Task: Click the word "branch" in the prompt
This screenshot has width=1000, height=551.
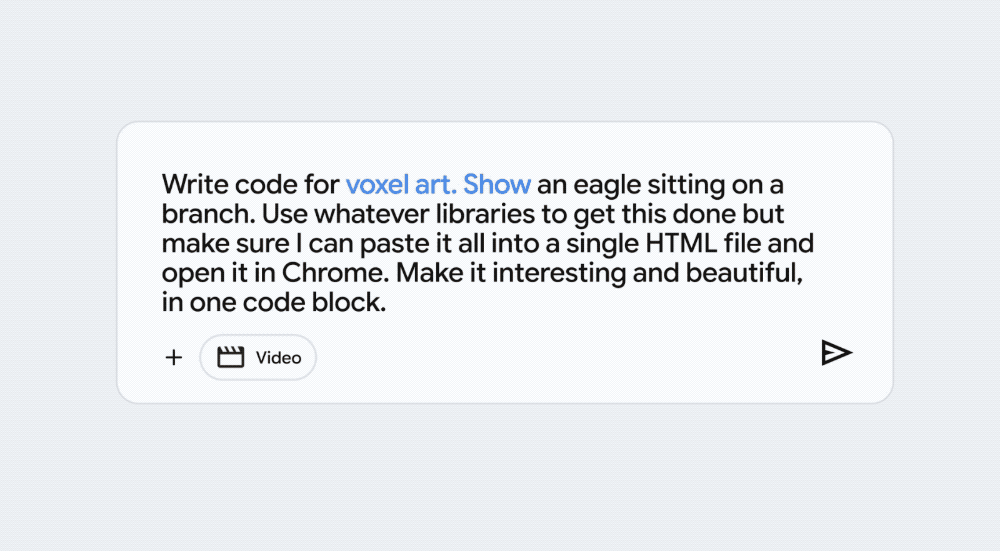Action: pyautogui.click(x=199, y=215)
